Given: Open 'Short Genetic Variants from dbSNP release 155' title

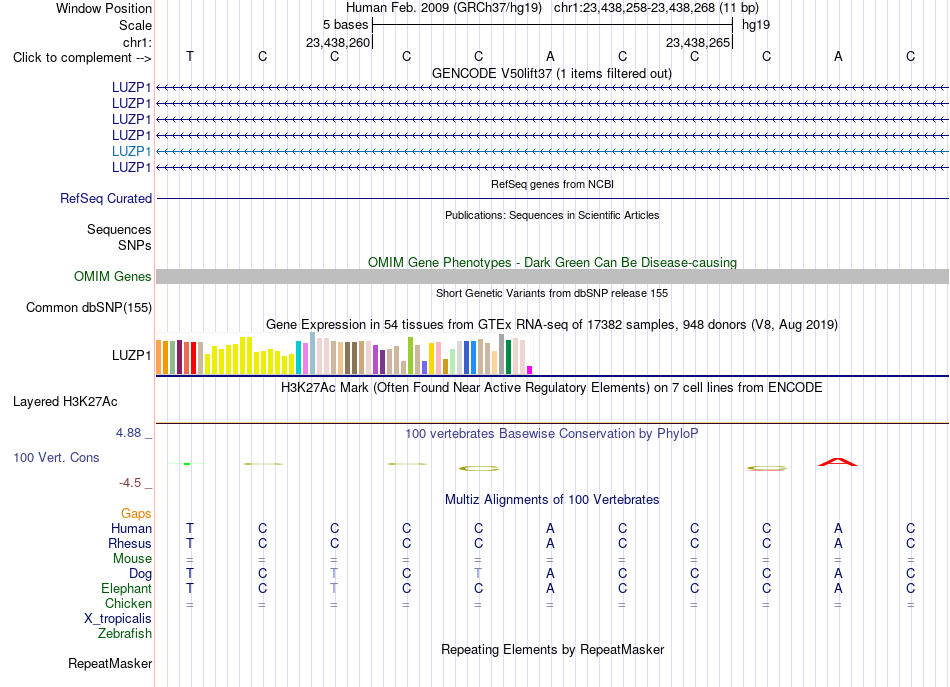Looking at the screenshot, I should pyautogui.click(x=552, y=293).
